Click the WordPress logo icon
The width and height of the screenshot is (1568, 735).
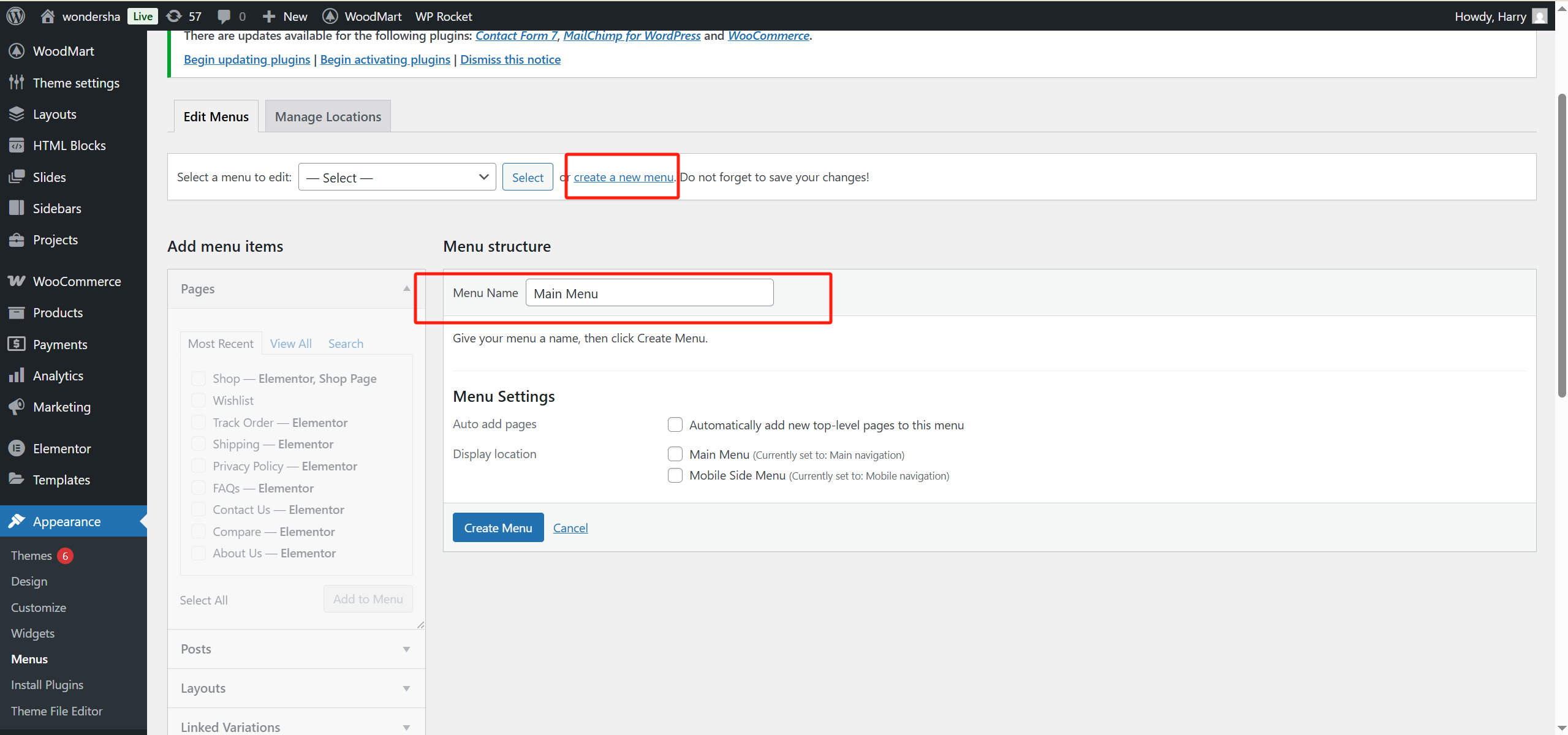click(x=16, y=16)
